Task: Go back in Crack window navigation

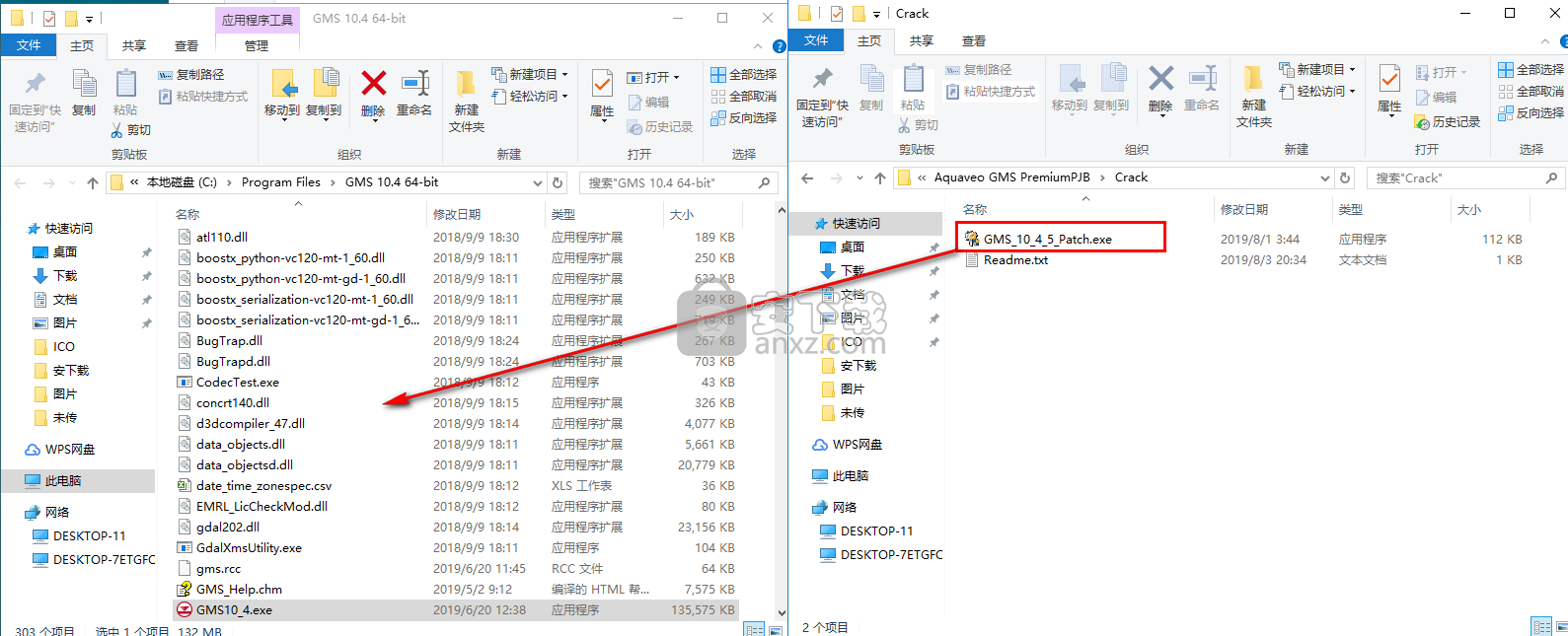Action: pos(807,178)
